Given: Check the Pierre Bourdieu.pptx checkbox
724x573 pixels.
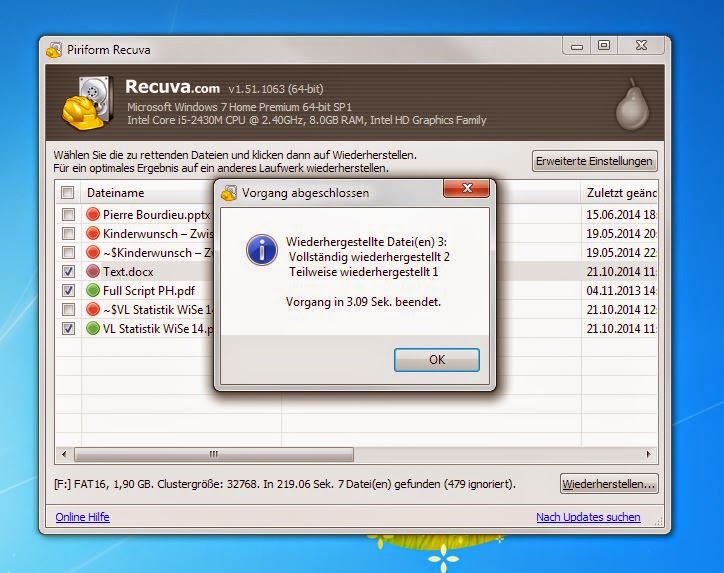Looking at the screenshot, I should click(x=68, y=214).
